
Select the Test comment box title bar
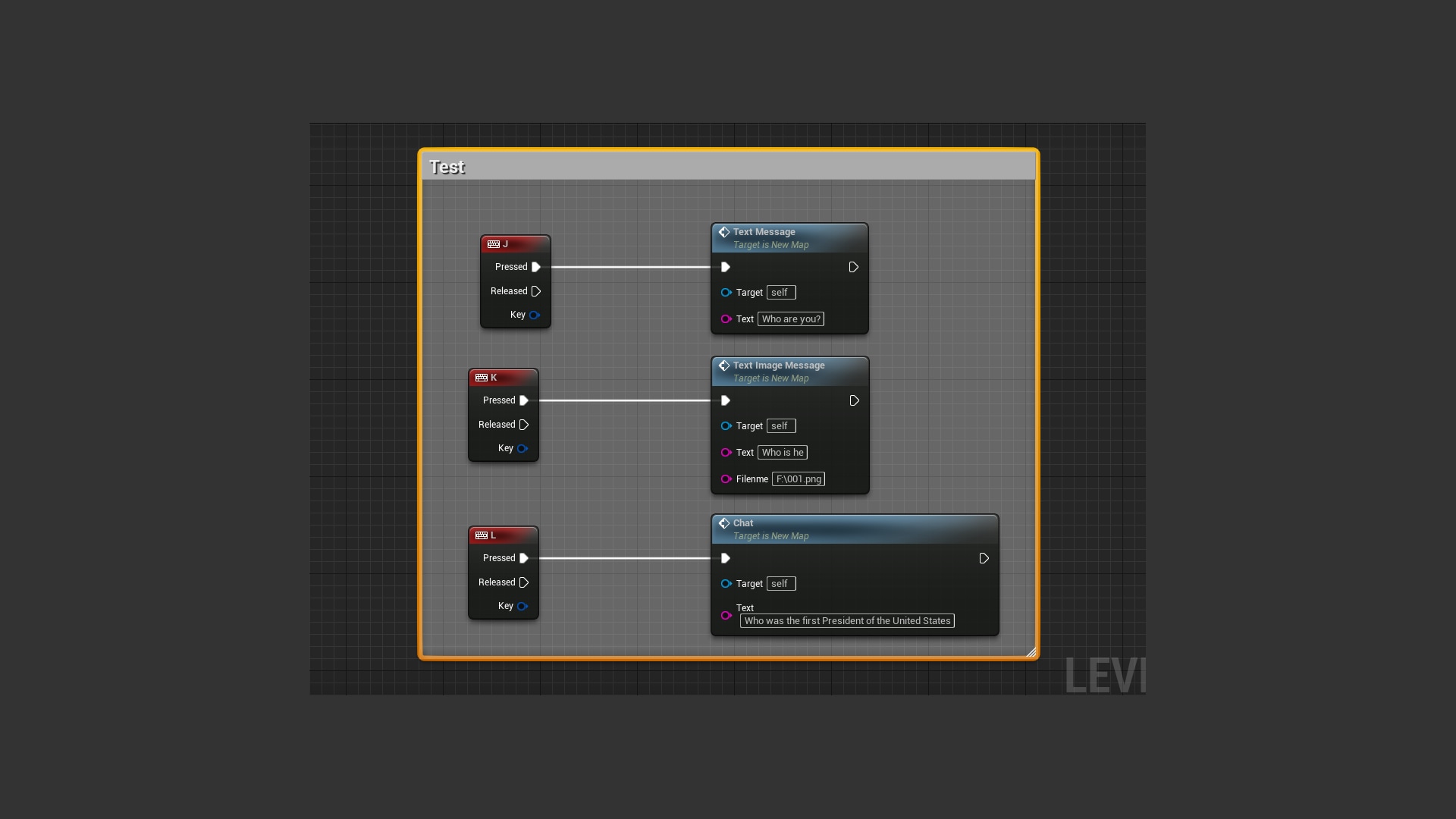coord(728,167)
